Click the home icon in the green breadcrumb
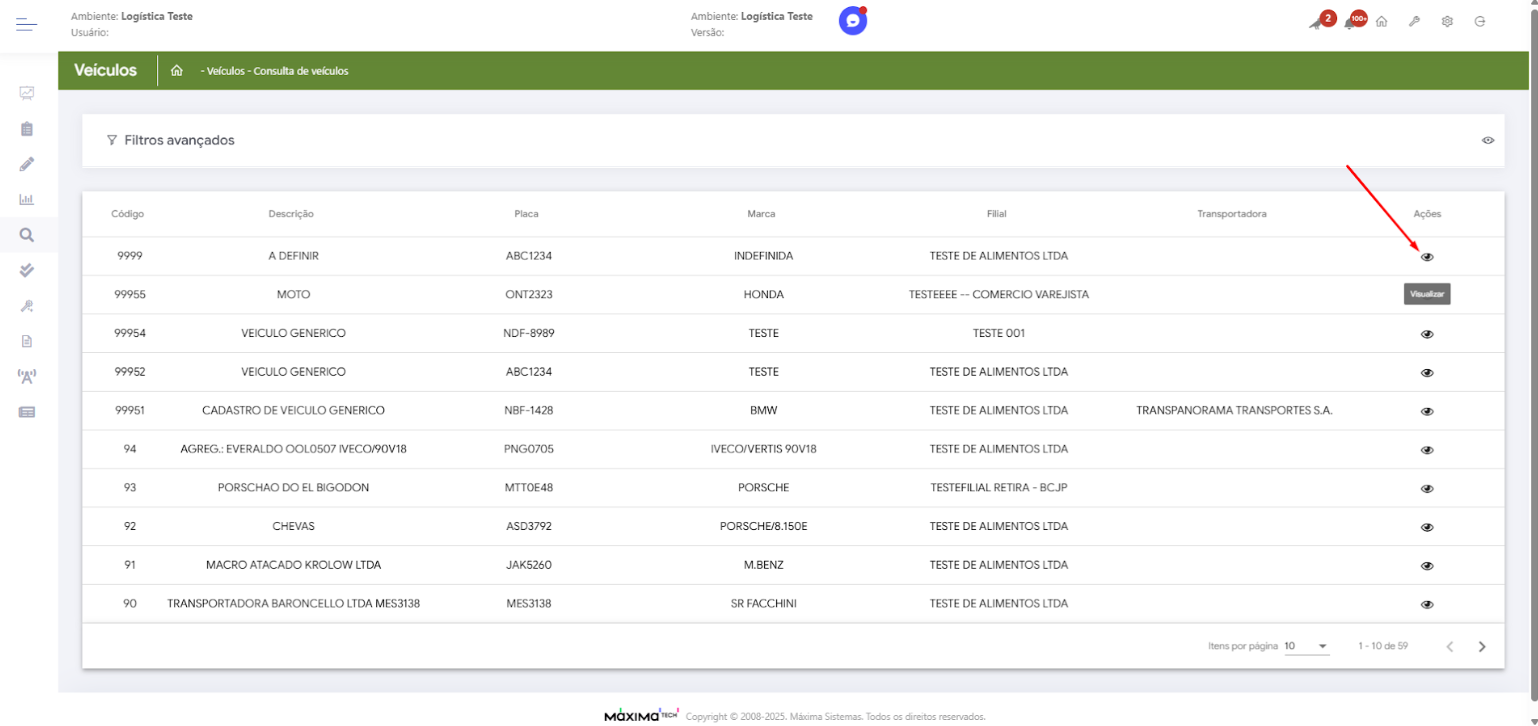The width and height of the screenshot is (1538, 726). [x=177, y=71]
